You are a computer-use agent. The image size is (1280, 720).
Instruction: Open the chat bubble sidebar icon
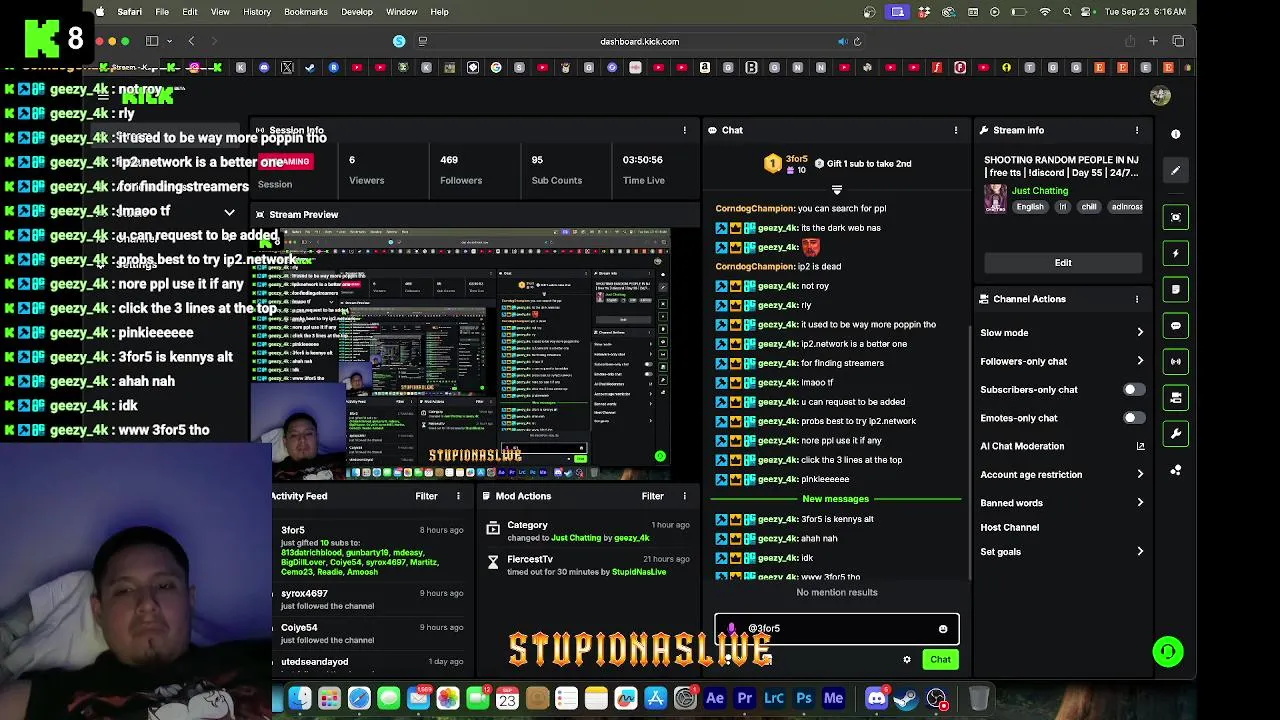click(1176, 325)
